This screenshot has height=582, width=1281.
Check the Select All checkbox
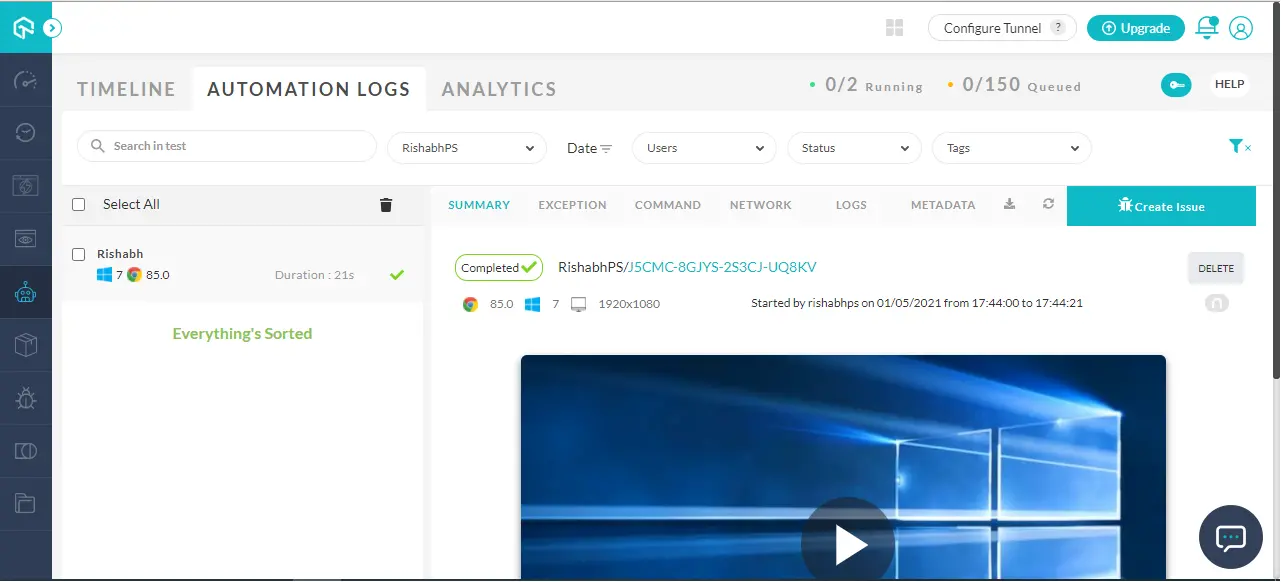pyautogui.click(x=79, y=204)
